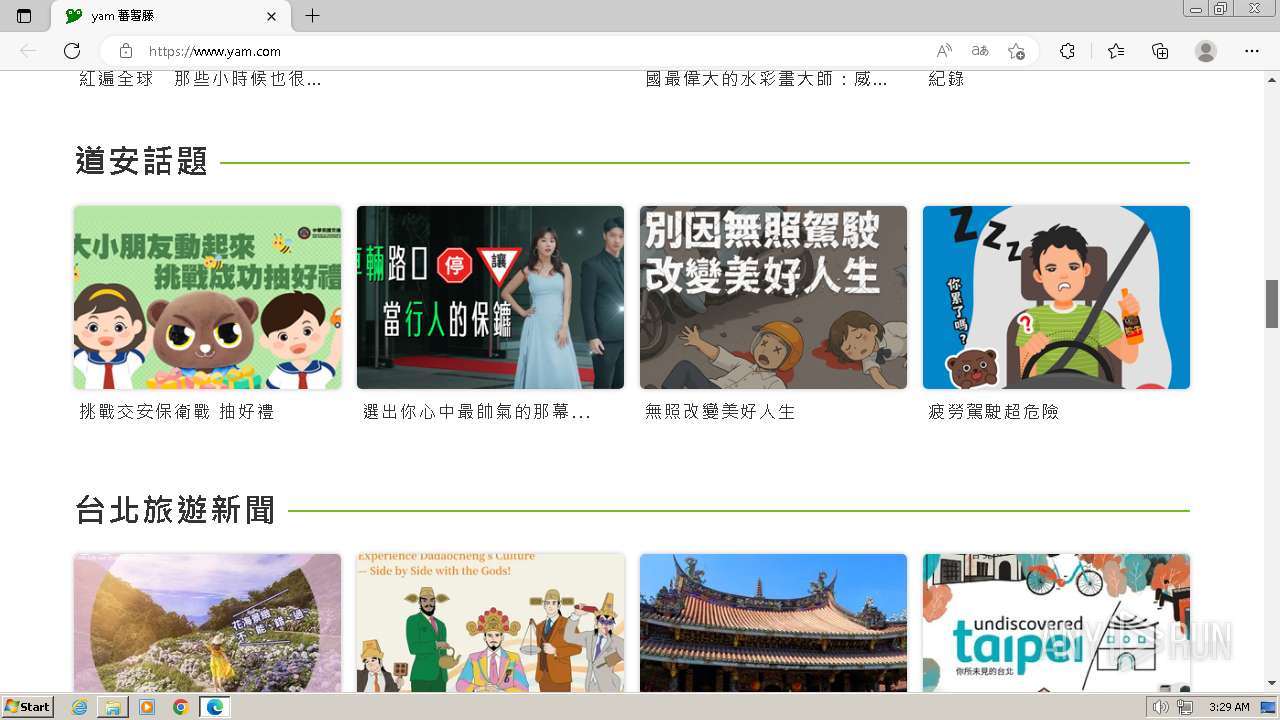1280x720 pixels.
Task: Close the yam 蕃薯藤 tab
Action: (272, 16)
